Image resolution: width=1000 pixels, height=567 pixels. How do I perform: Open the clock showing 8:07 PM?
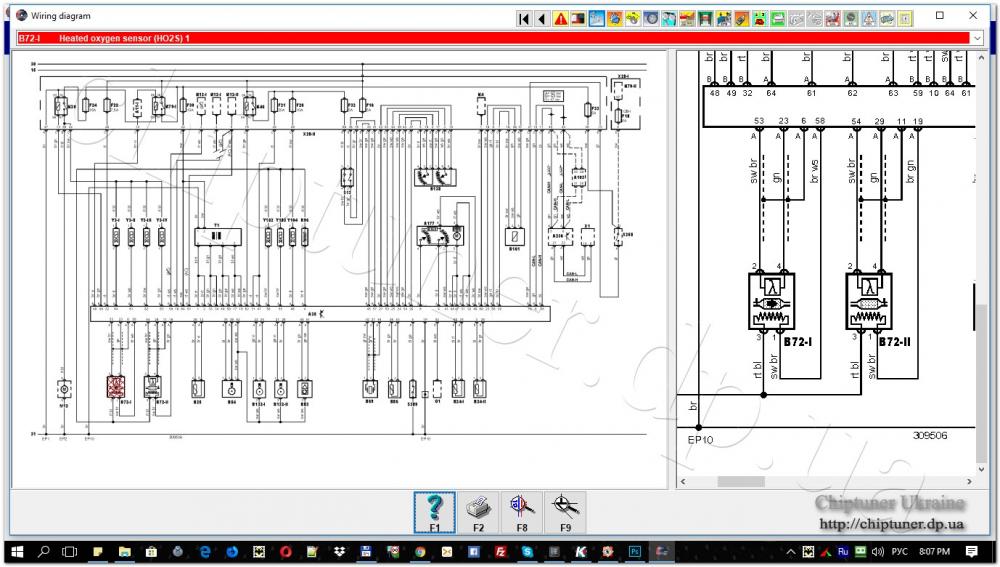[934, 552]
